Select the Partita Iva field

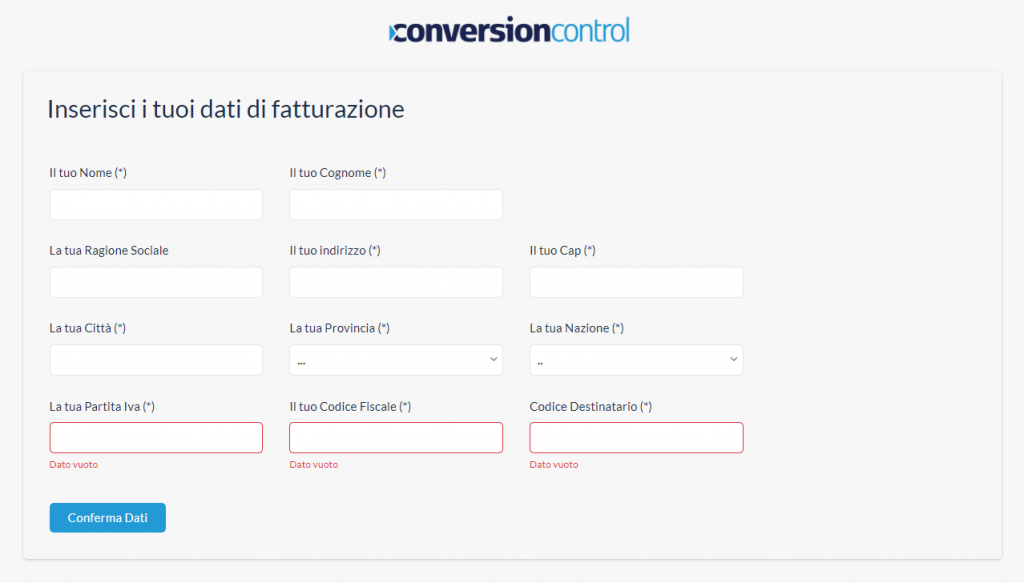tap(156, 437)
